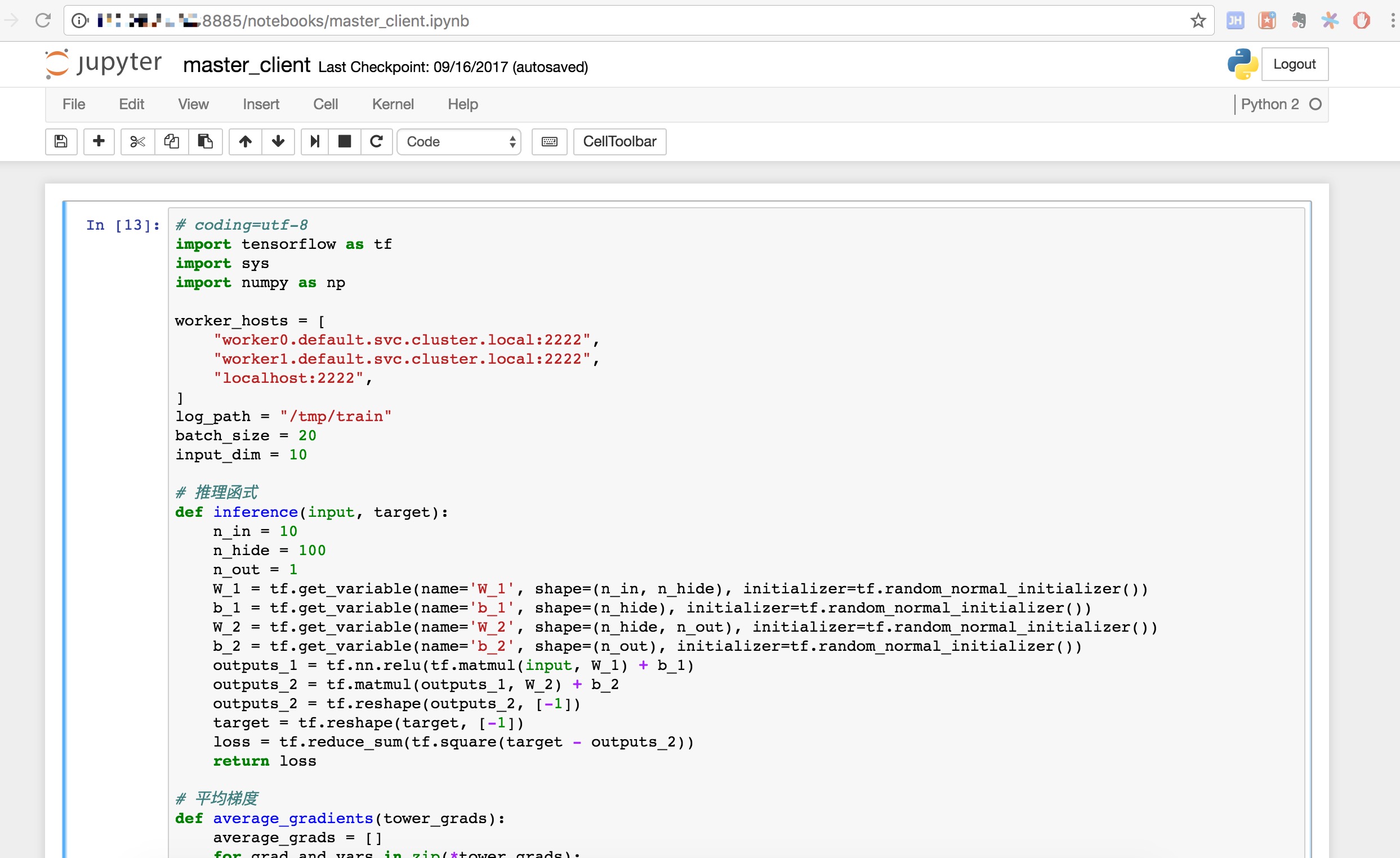Click the cut cell icon
Screen dimensions: 1400x858
[139, 141]
